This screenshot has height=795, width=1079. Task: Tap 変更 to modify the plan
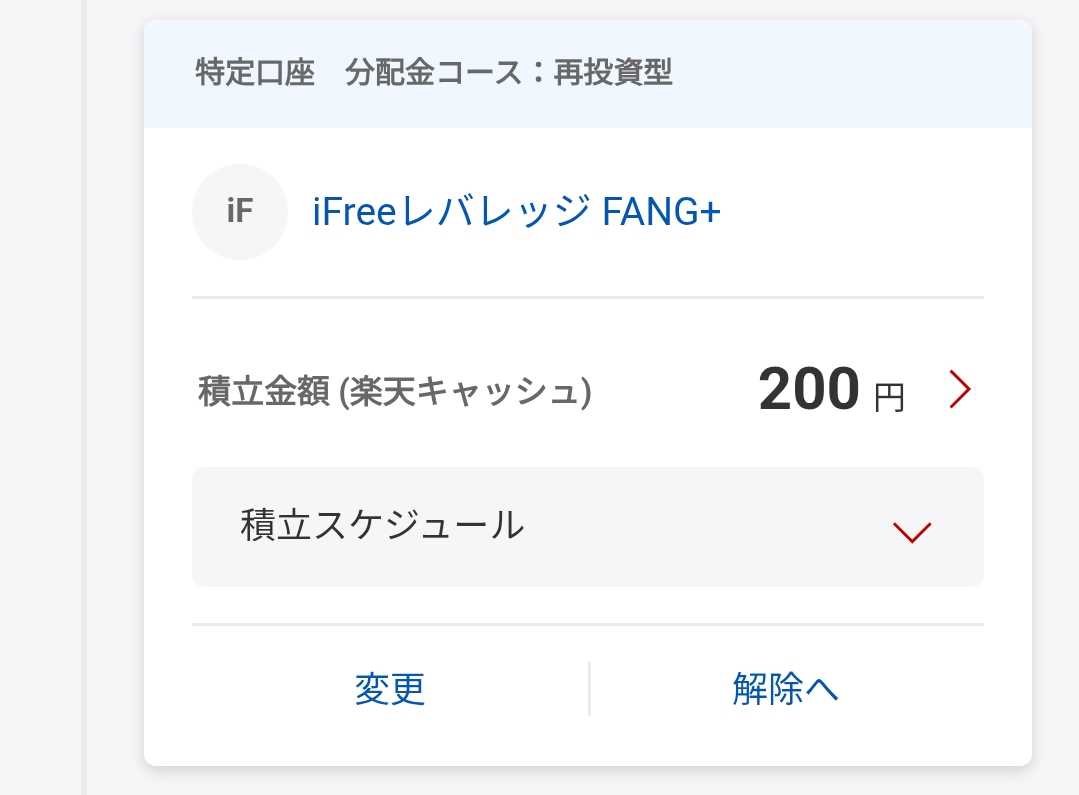click(x=390, y=689)
